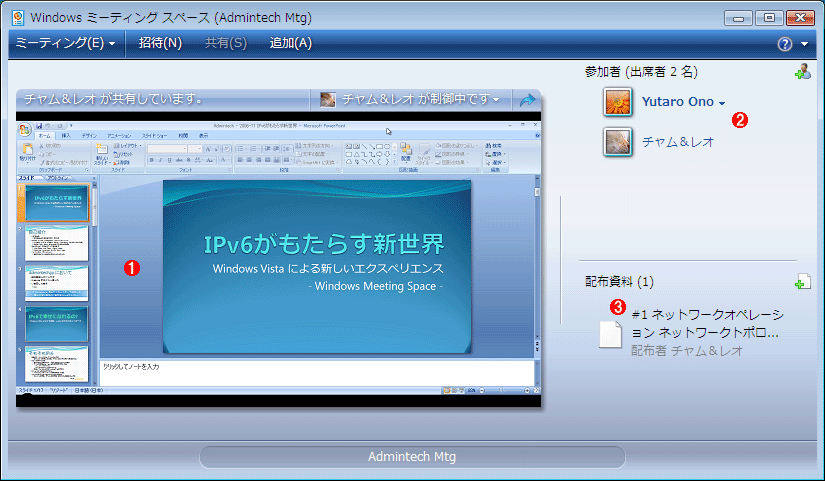The height and width of the screenshot is (481, 825).
Task: Open the 置換 replace dropdown in ribbon
Action: [495, 154]
